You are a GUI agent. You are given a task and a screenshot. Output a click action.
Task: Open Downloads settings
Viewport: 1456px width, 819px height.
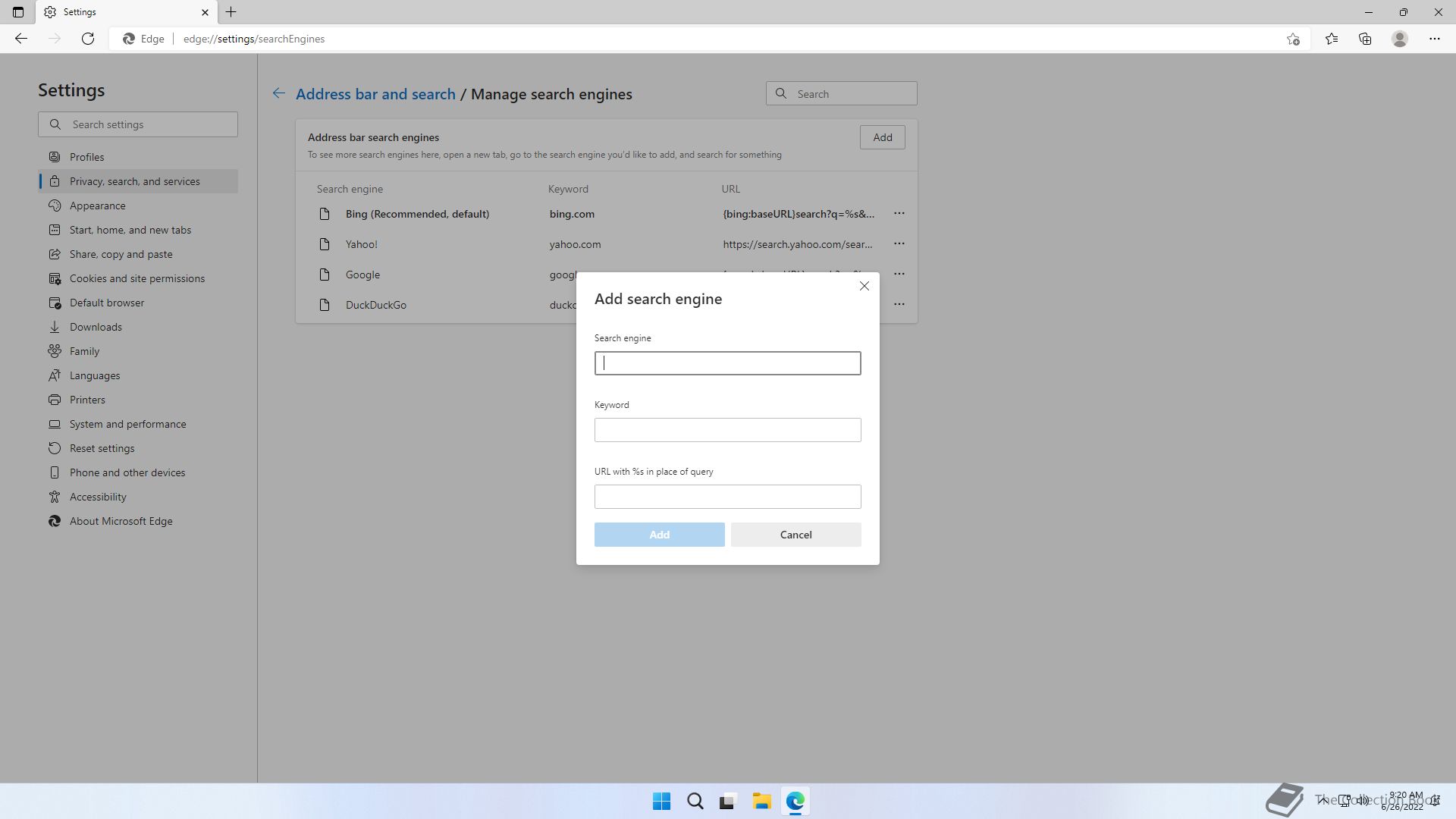138,327
